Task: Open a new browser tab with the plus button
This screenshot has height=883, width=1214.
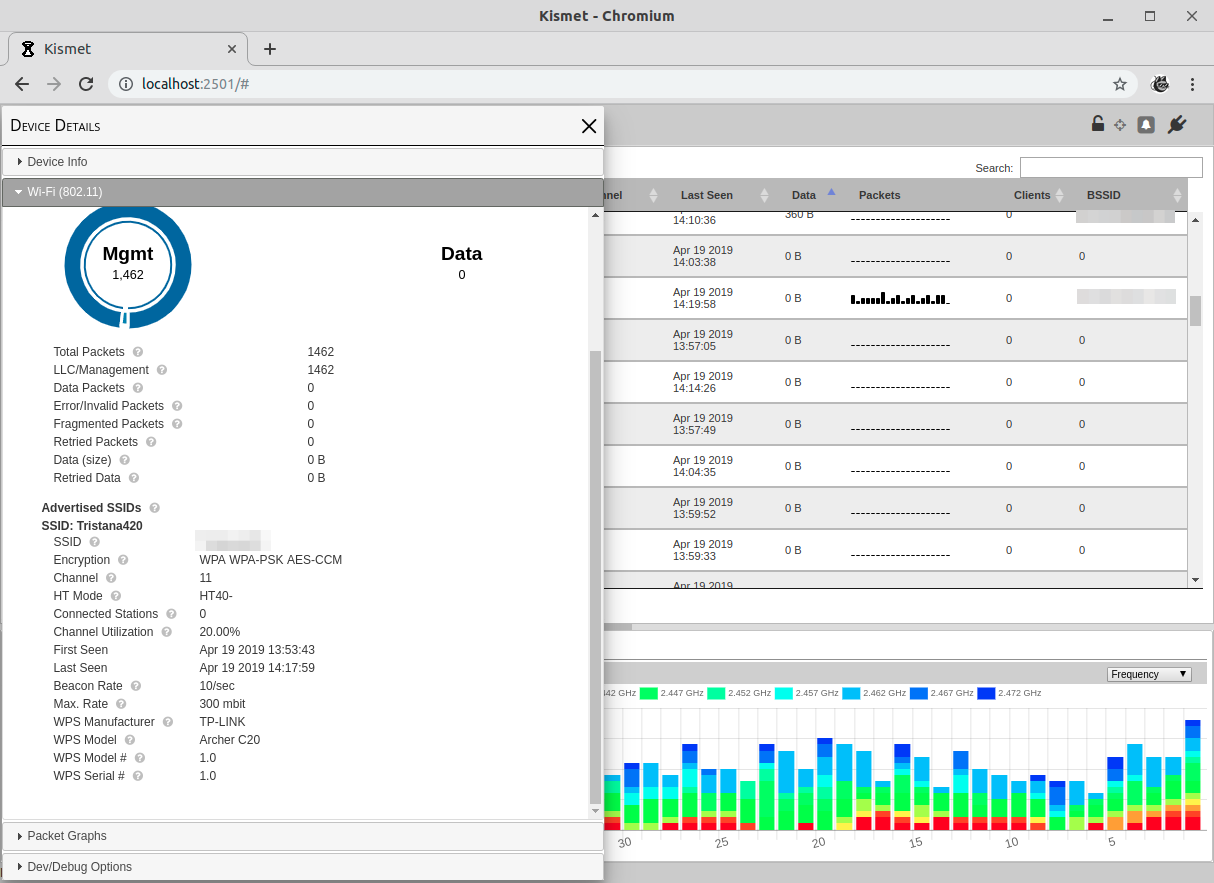Action: [269, 48]
